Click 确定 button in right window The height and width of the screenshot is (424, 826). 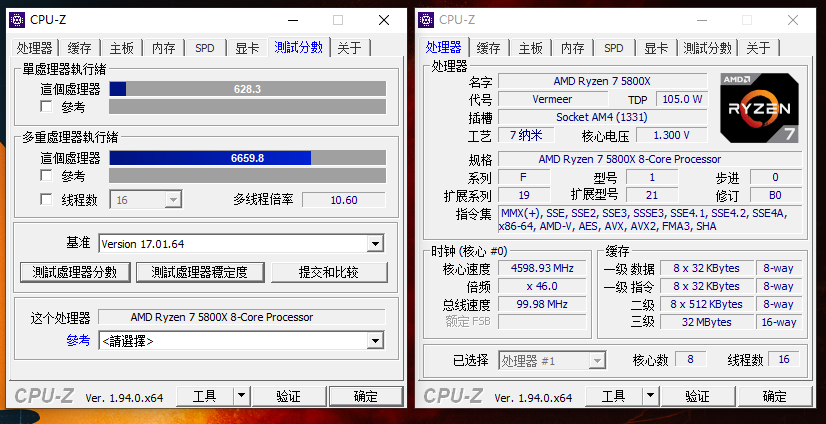(x=775, y=396)
